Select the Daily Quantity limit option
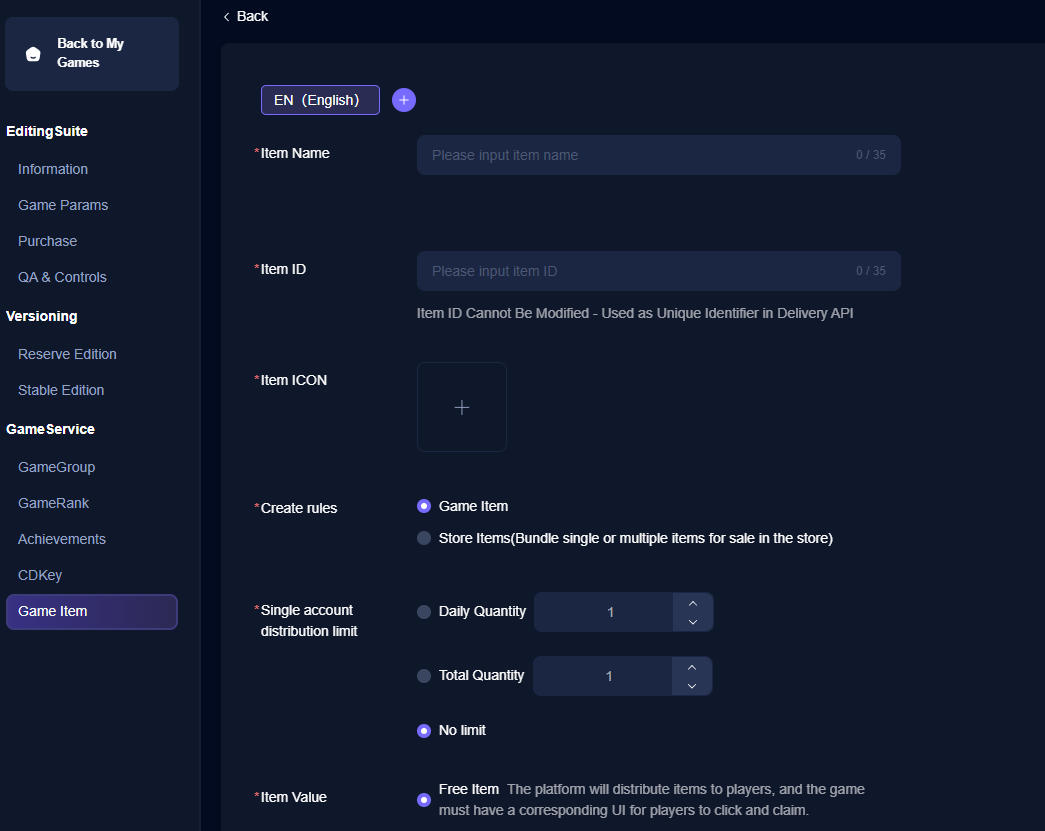 click(x=424, y=612)
